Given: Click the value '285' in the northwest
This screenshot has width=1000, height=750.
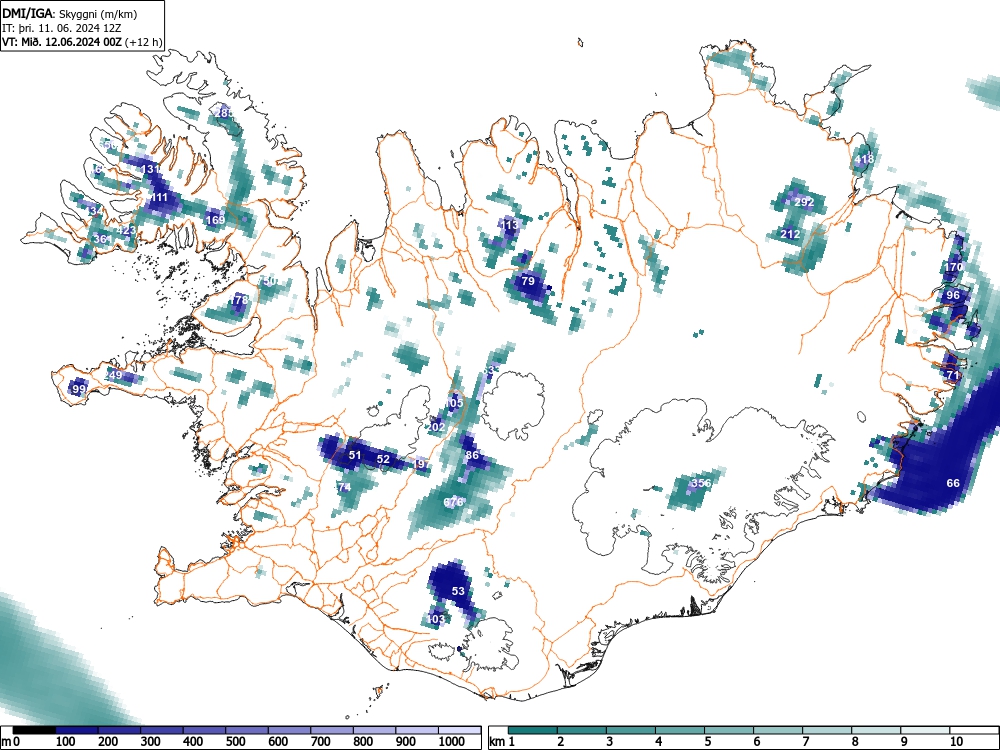Looking at the screenshot, I should (224, 113).
